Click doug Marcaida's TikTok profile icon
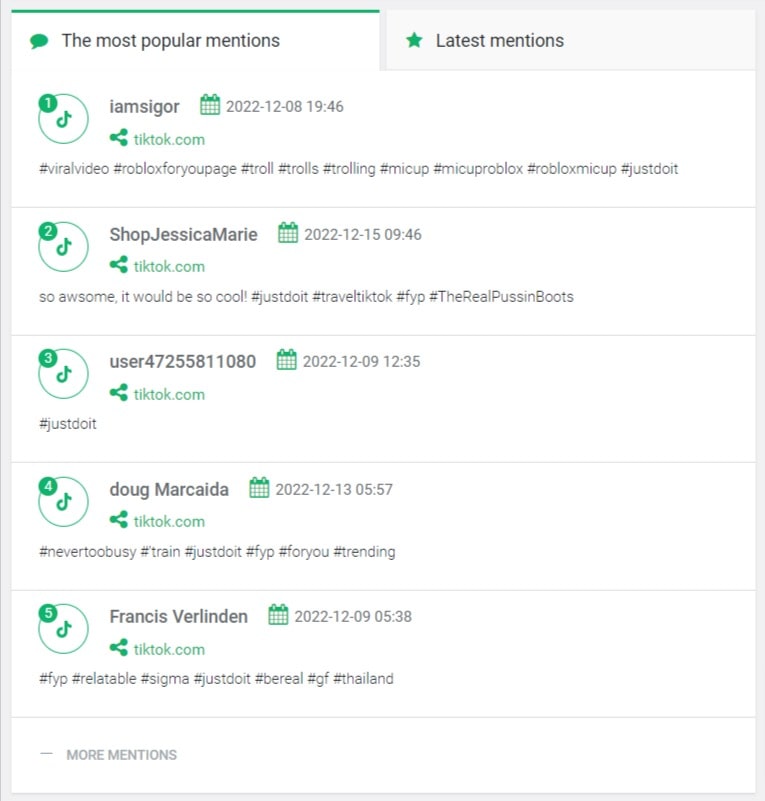 63,501
